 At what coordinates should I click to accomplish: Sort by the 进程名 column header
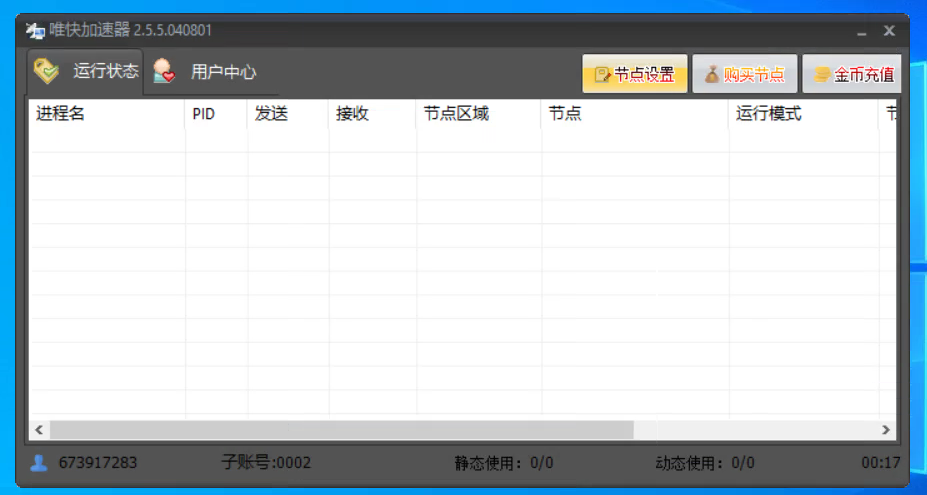click(x=108, y=114)
